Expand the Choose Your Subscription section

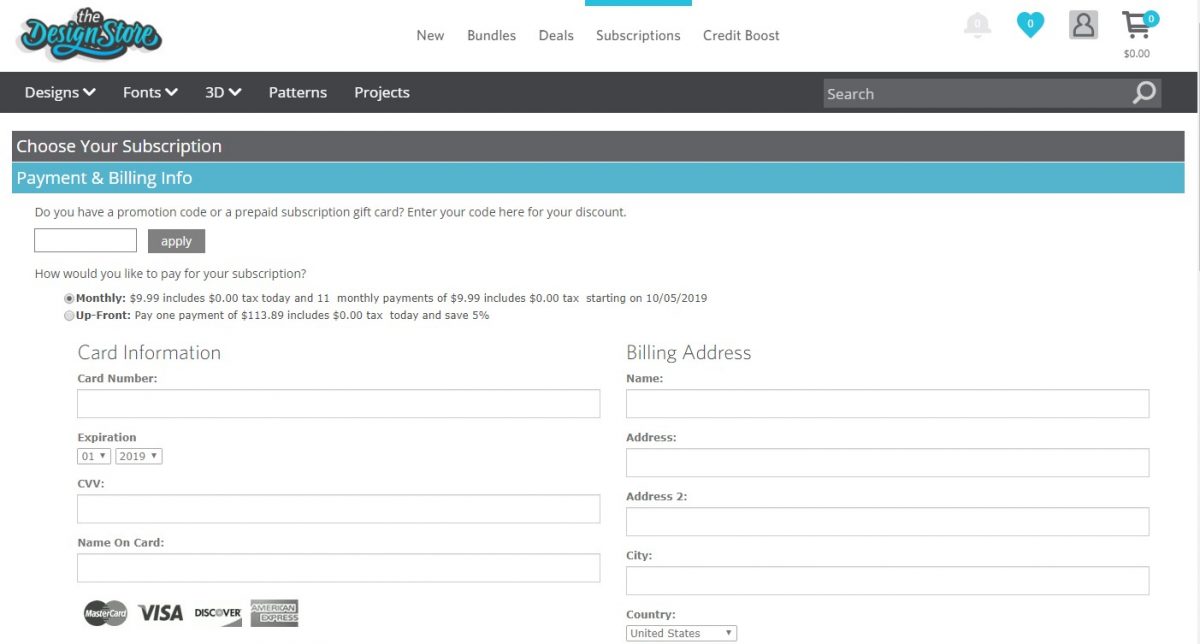point(598,146)
